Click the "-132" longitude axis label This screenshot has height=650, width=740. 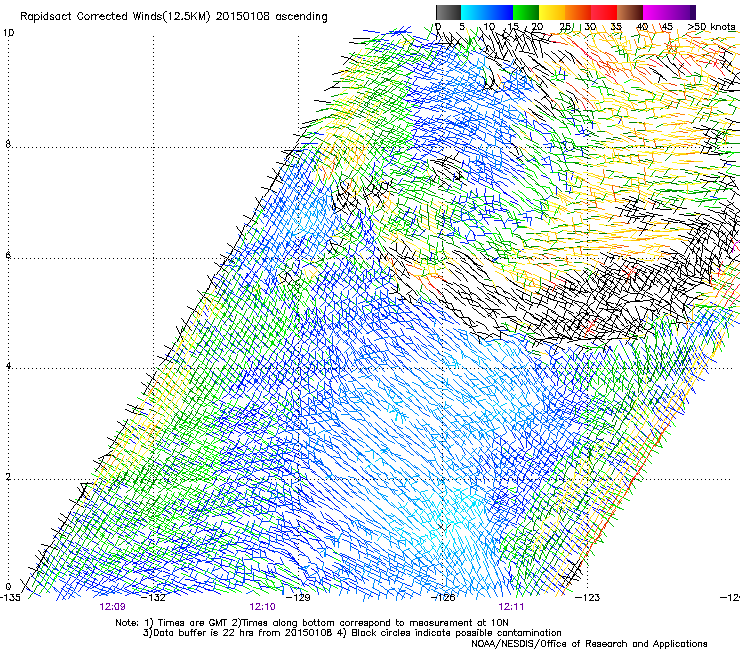pyautogui.click(x=155, y=597)
